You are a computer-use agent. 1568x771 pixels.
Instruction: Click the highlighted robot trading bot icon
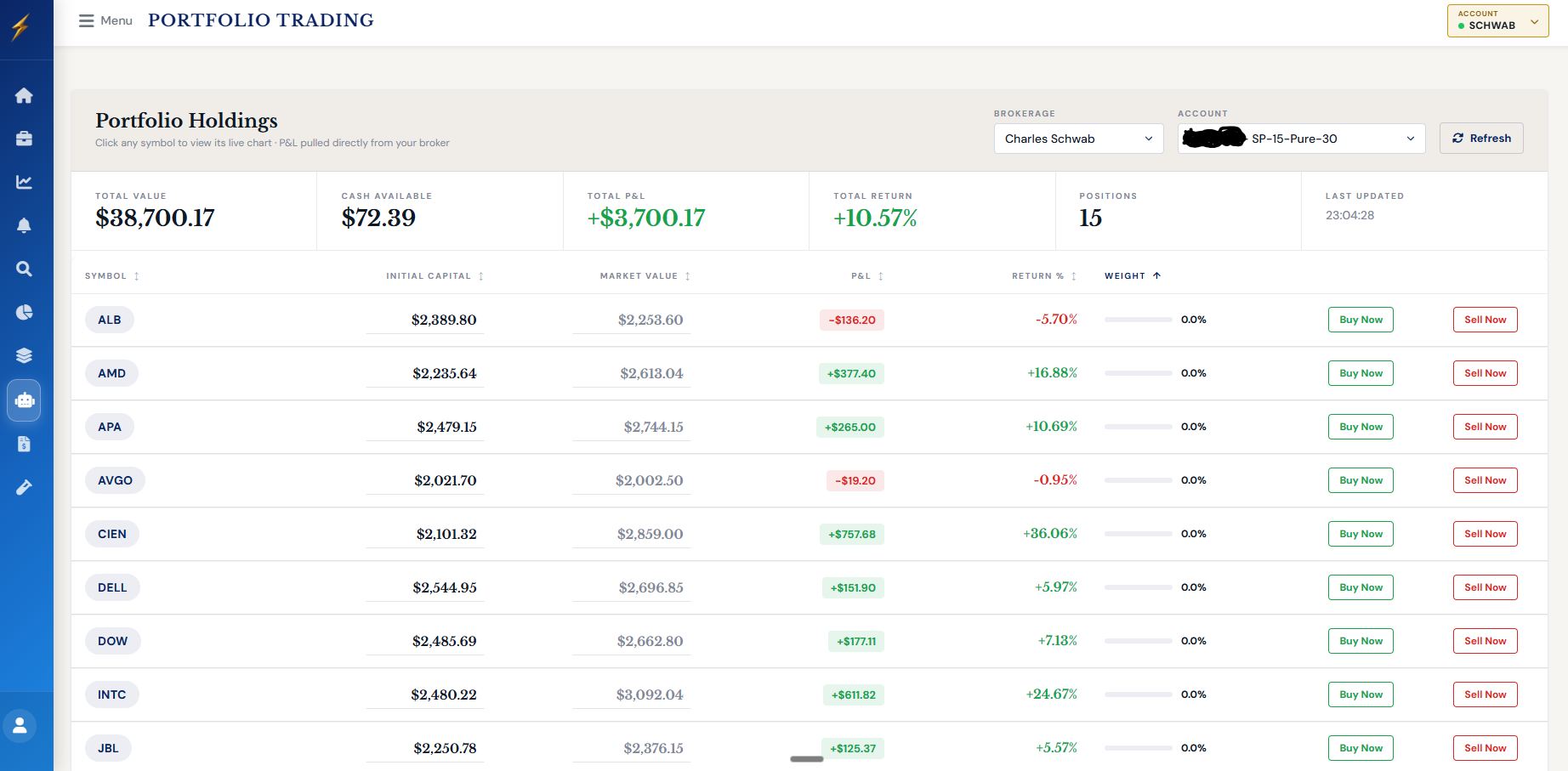point(24,400)
